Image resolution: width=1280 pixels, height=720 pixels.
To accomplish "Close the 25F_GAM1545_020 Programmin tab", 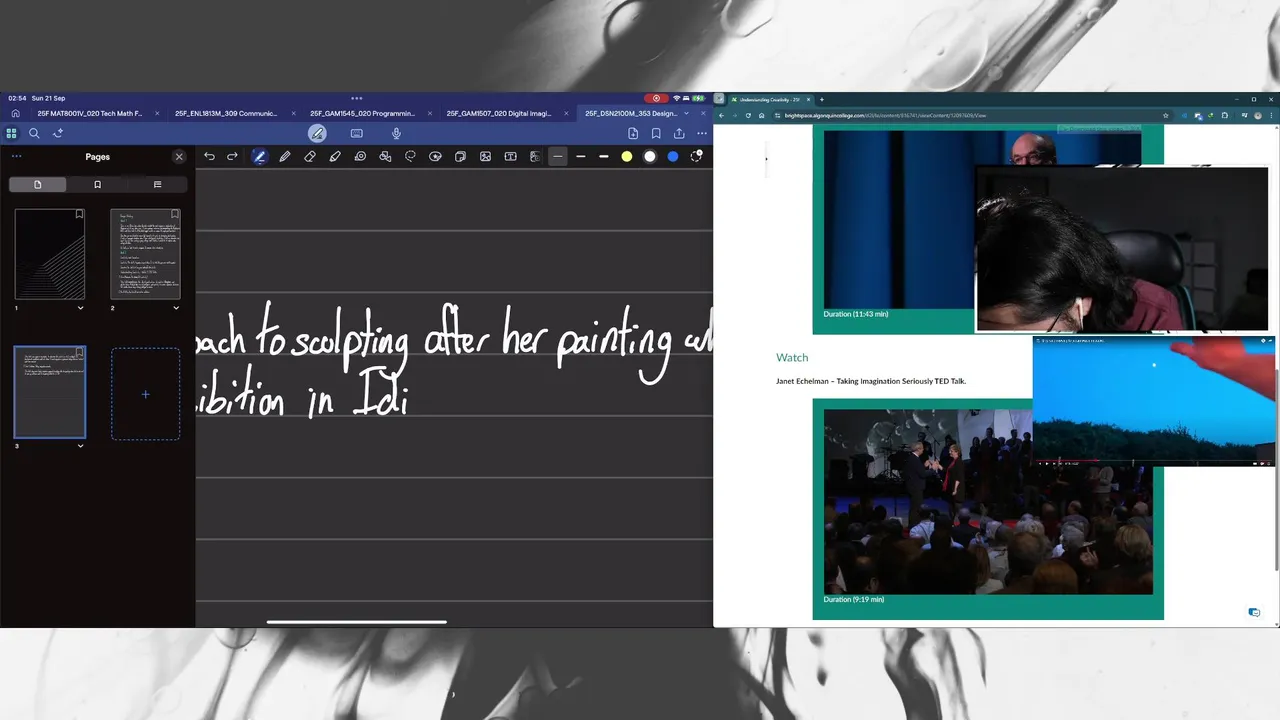I will (429, 113).
